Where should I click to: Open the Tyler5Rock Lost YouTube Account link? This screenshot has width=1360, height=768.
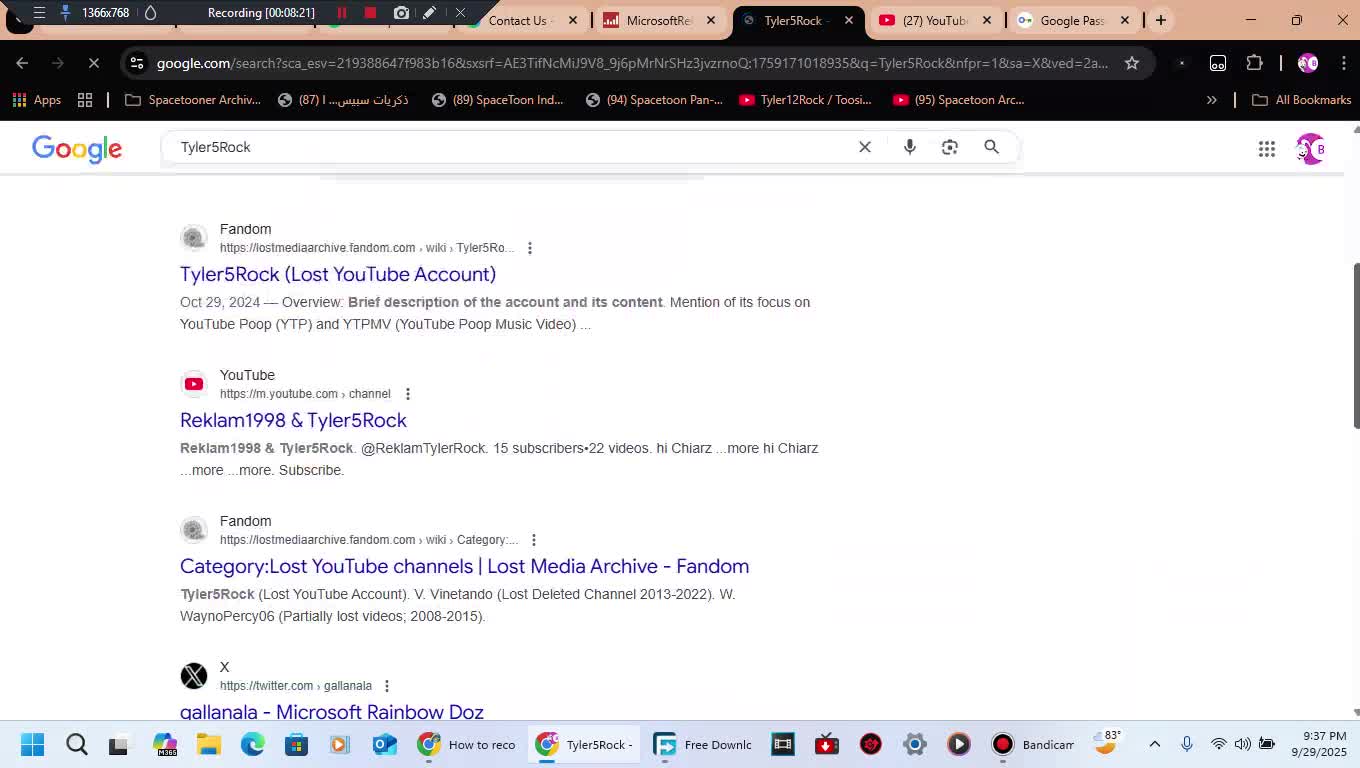338,273
